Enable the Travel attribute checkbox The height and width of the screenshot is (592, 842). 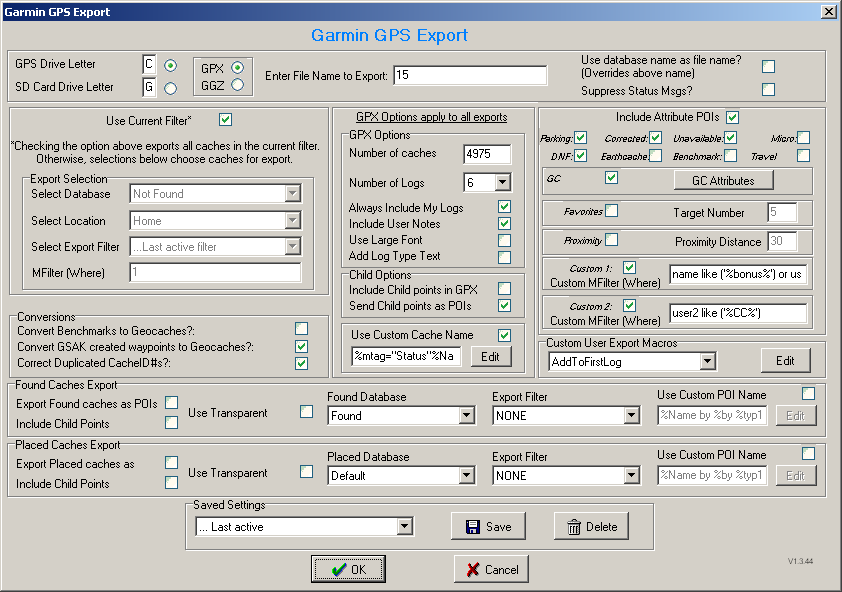coord(803,156)
